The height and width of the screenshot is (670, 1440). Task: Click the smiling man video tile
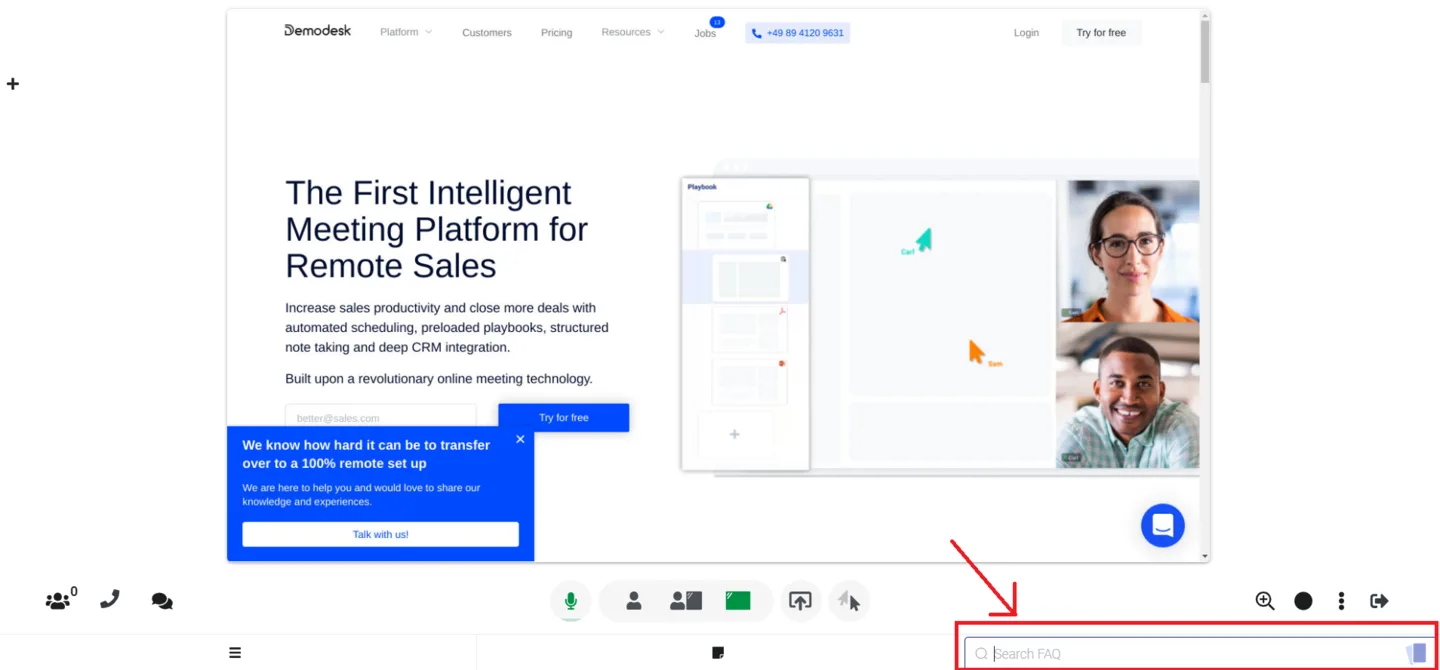tap(1128, 395)
